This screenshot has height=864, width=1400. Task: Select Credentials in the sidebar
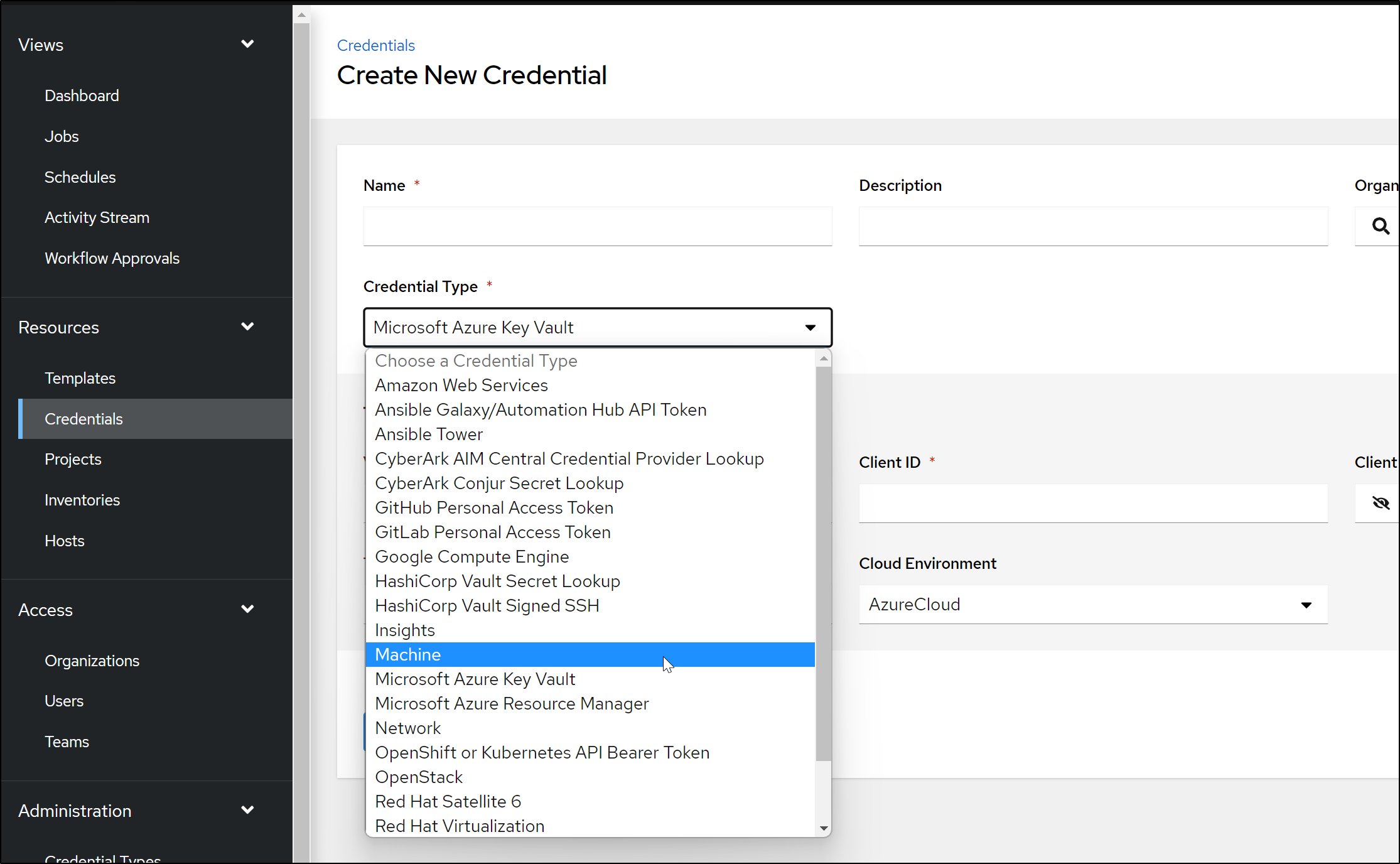pyautogui.click(x=156, y=419)
